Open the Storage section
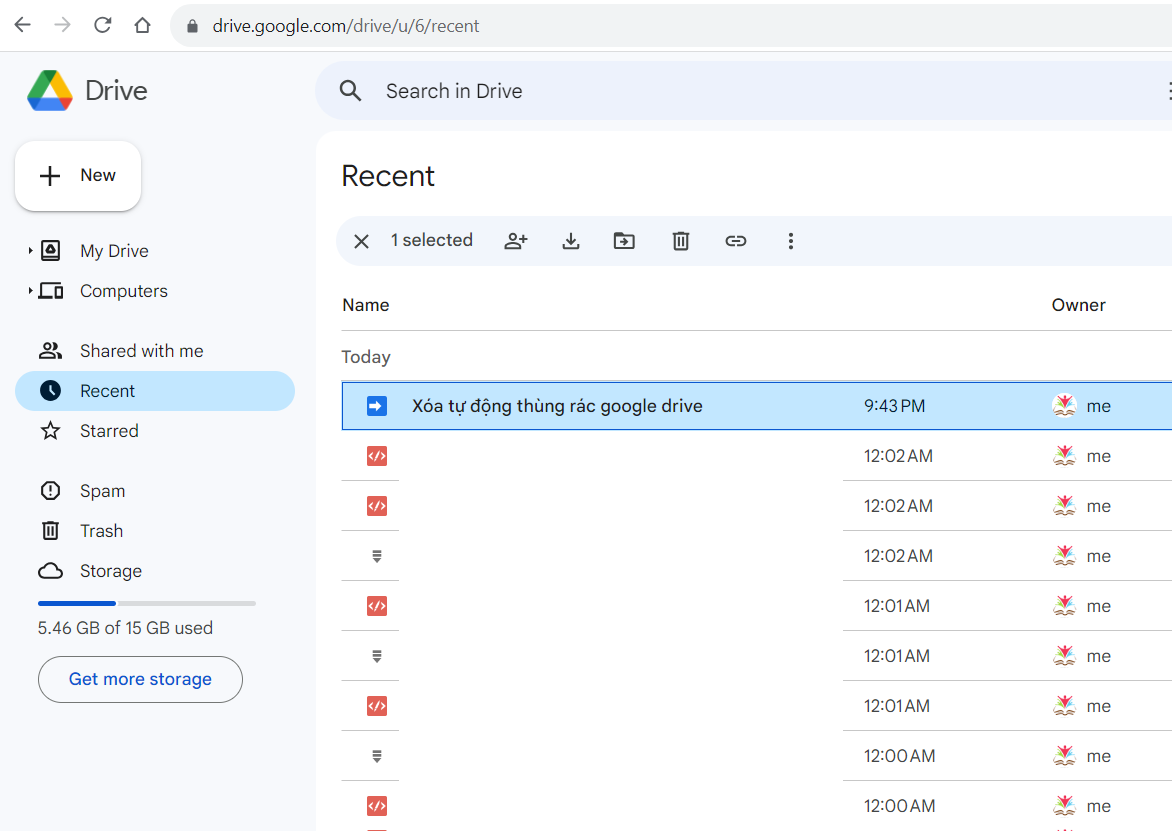Image resolution: width=1172 pixels, height=831 pixels. [111, 571]
